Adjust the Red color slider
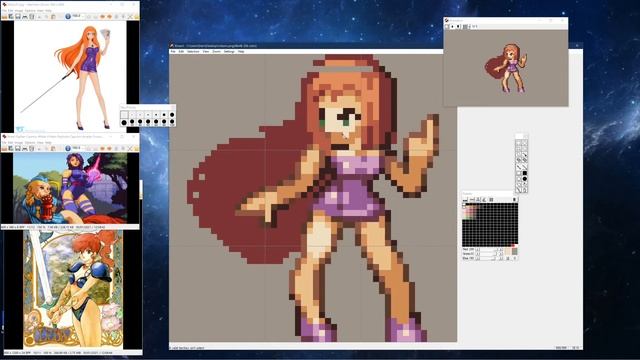Screen dimensions: 640x360 [489, 249]
